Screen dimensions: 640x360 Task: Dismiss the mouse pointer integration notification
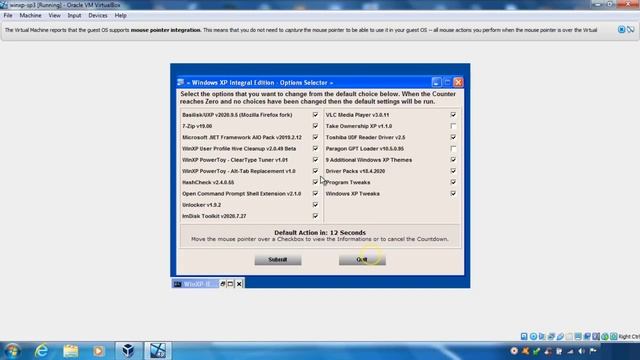621,29
